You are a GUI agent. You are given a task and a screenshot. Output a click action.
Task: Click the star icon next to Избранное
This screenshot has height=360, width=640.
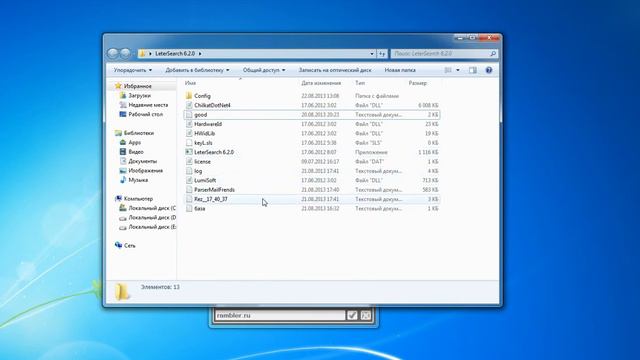(118, 86)
